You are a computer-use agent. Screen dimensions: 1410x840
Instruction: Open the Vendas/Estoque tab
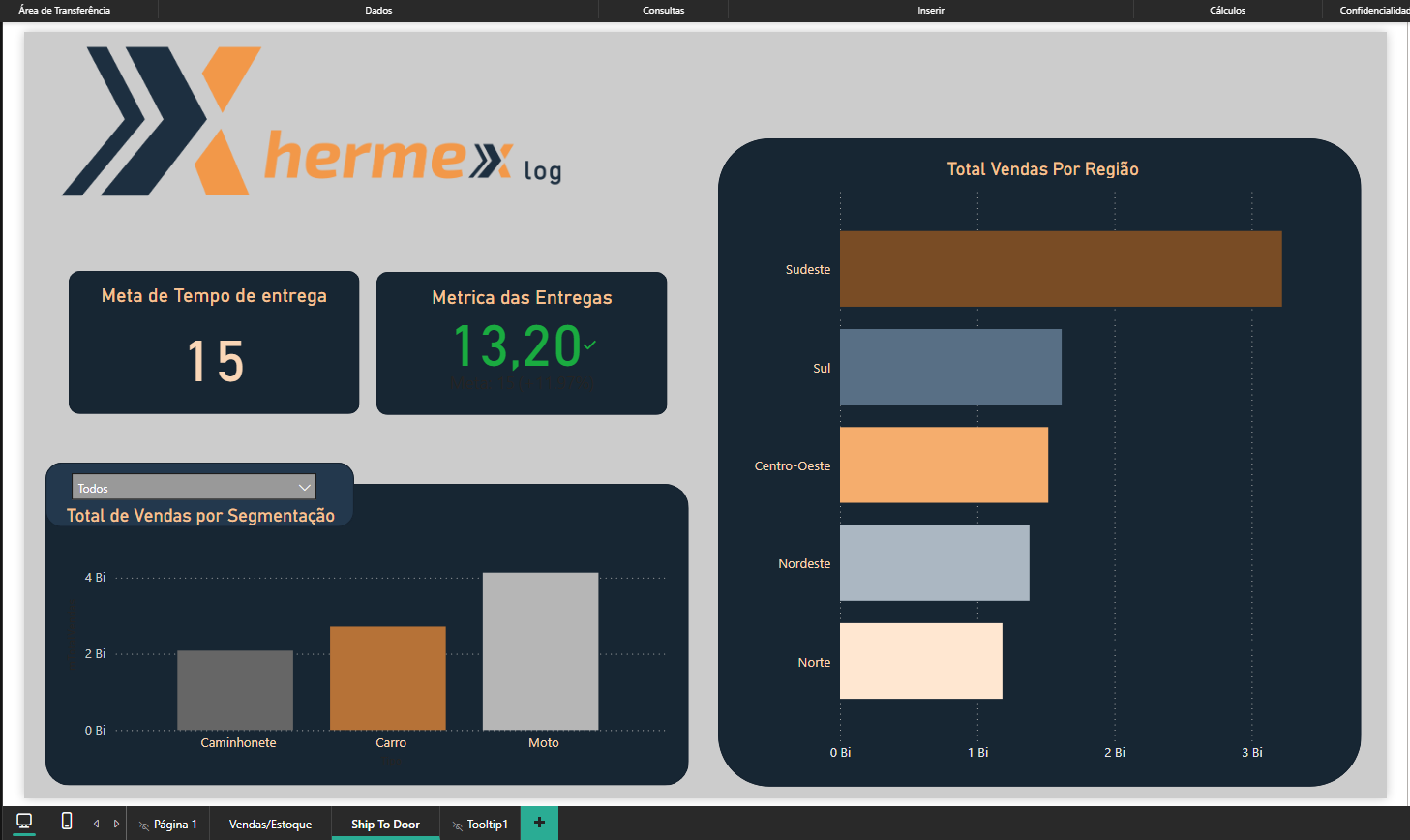click(270, 824)
